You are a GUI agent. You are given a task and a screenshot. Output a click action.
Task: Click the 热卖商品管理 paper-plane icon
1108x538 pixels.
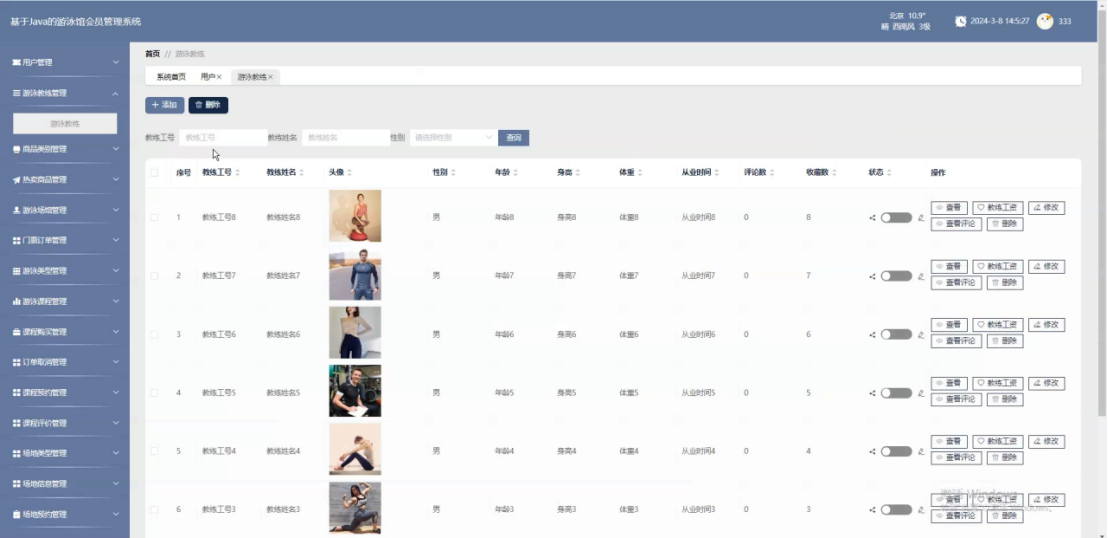point(16,180)
